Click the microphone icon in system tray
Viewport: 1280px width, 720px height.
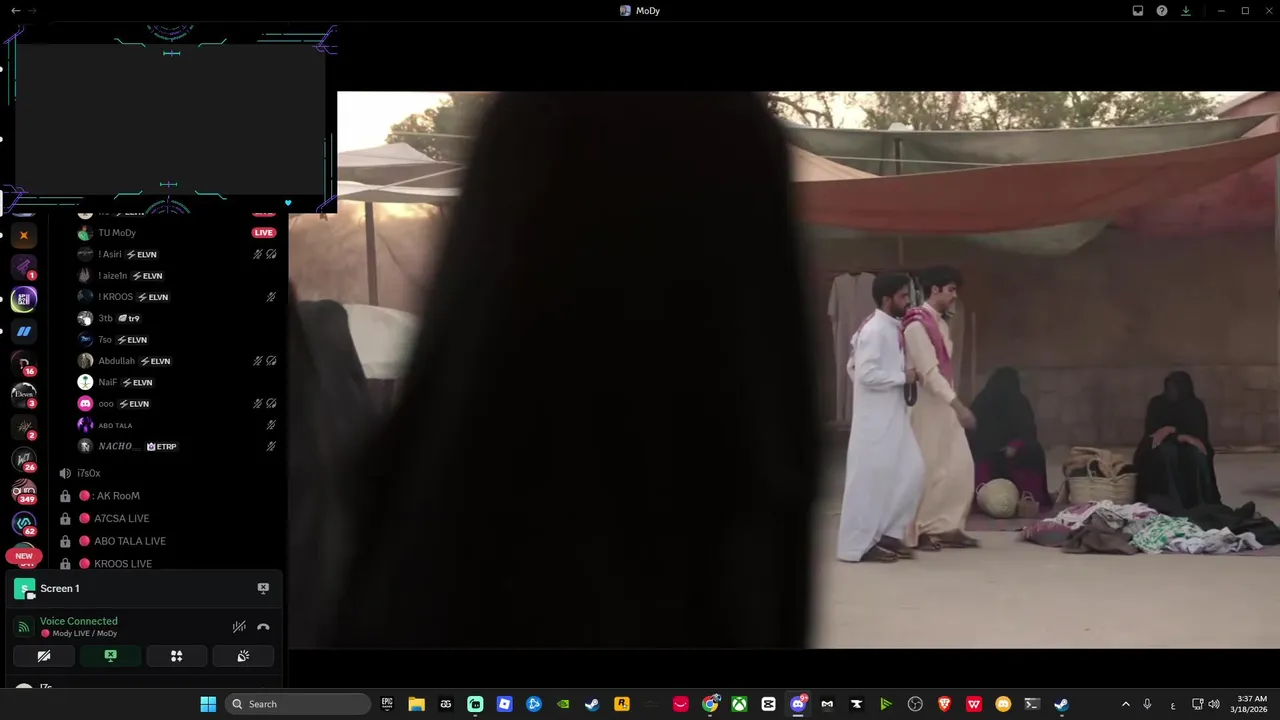click(x=1147, y=704)
